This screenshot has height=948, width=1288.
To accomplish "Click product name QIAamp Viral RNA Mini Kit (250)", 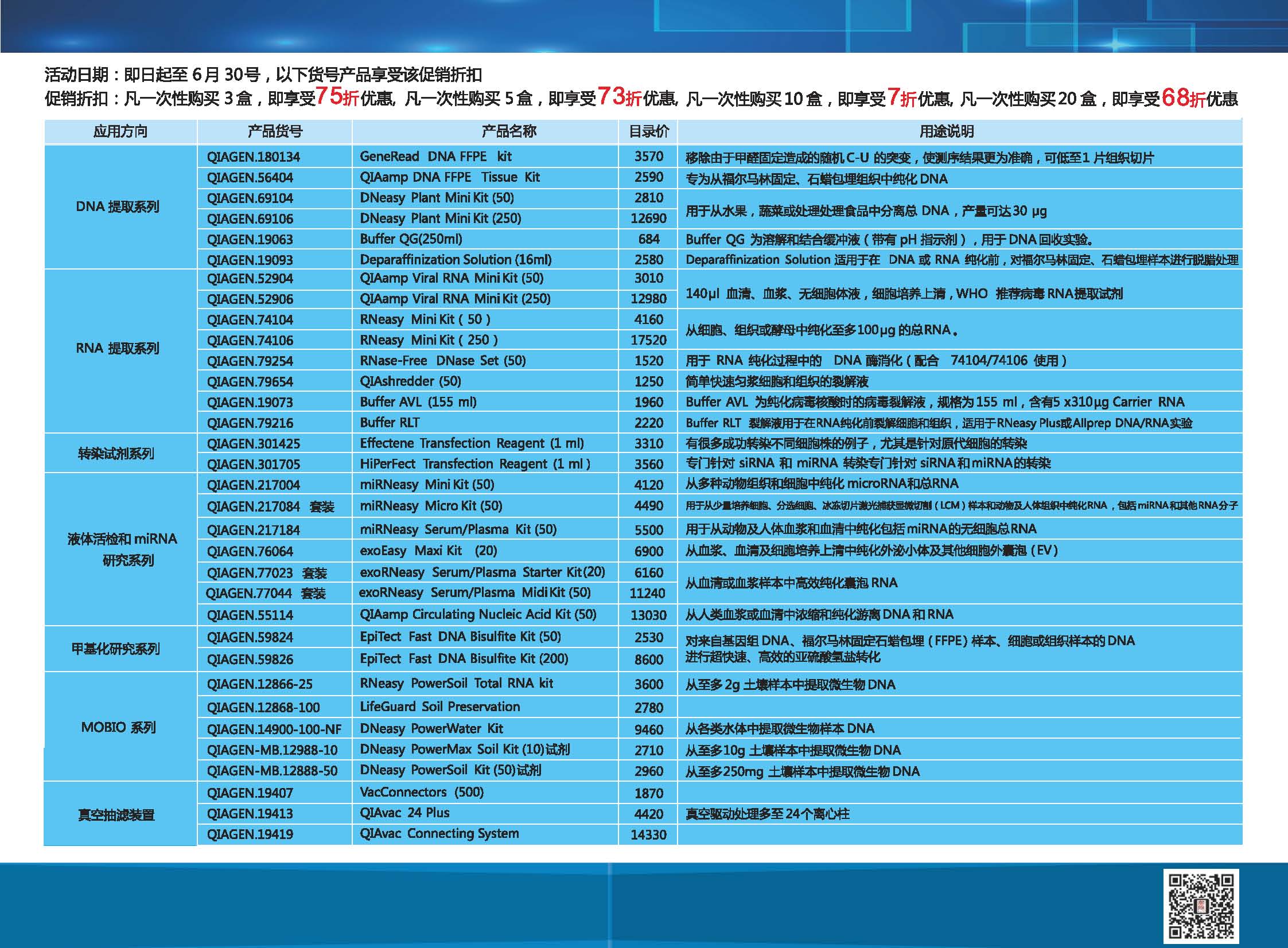I will click(455, 298).
